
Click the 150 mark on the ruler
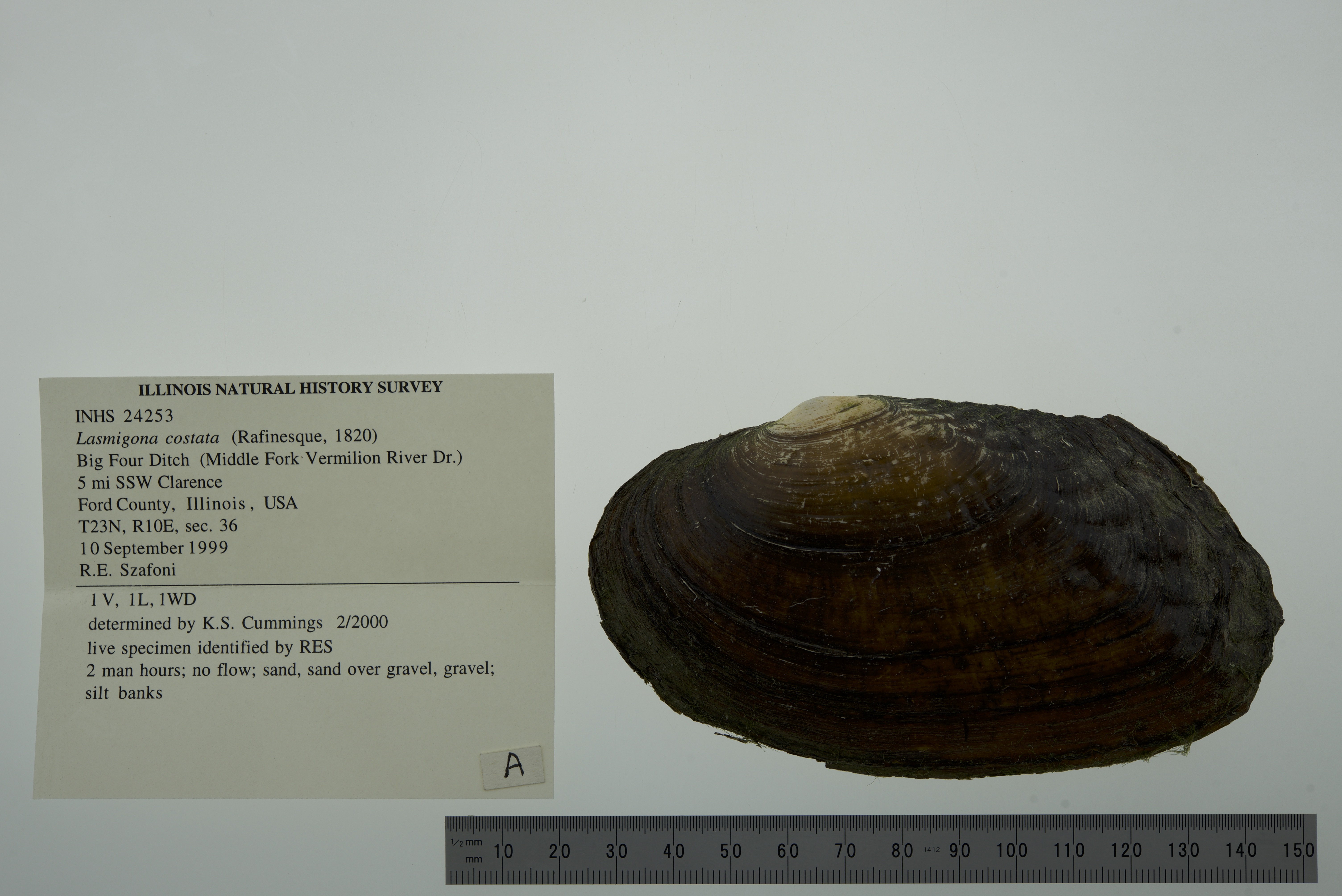click(1298, 850)
